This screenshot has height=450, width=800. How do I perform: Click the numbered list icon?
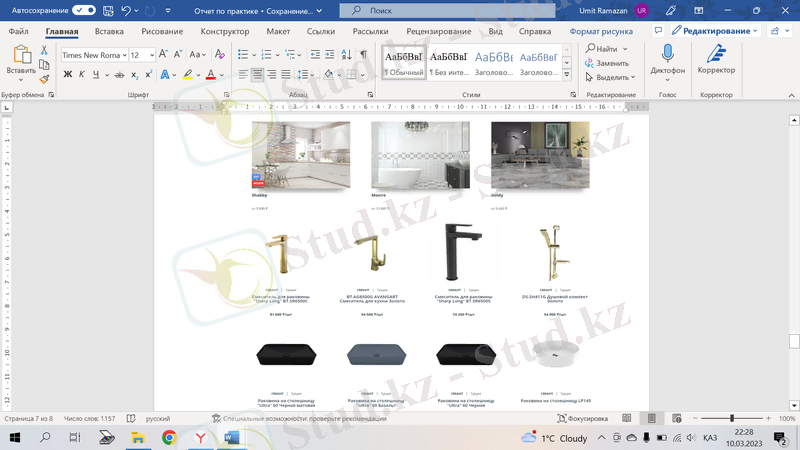tap(266, 54)
